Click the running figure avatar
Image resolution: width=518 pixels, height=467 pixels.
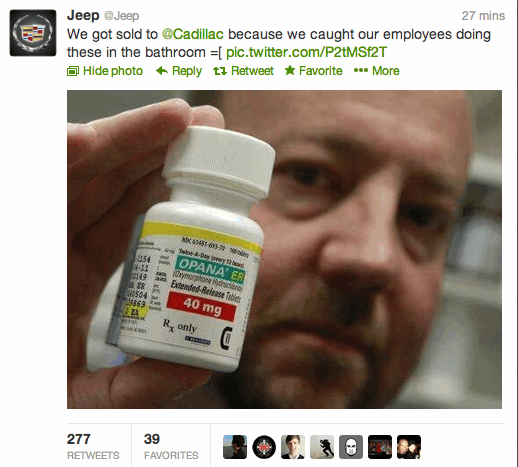coord(322,447)
